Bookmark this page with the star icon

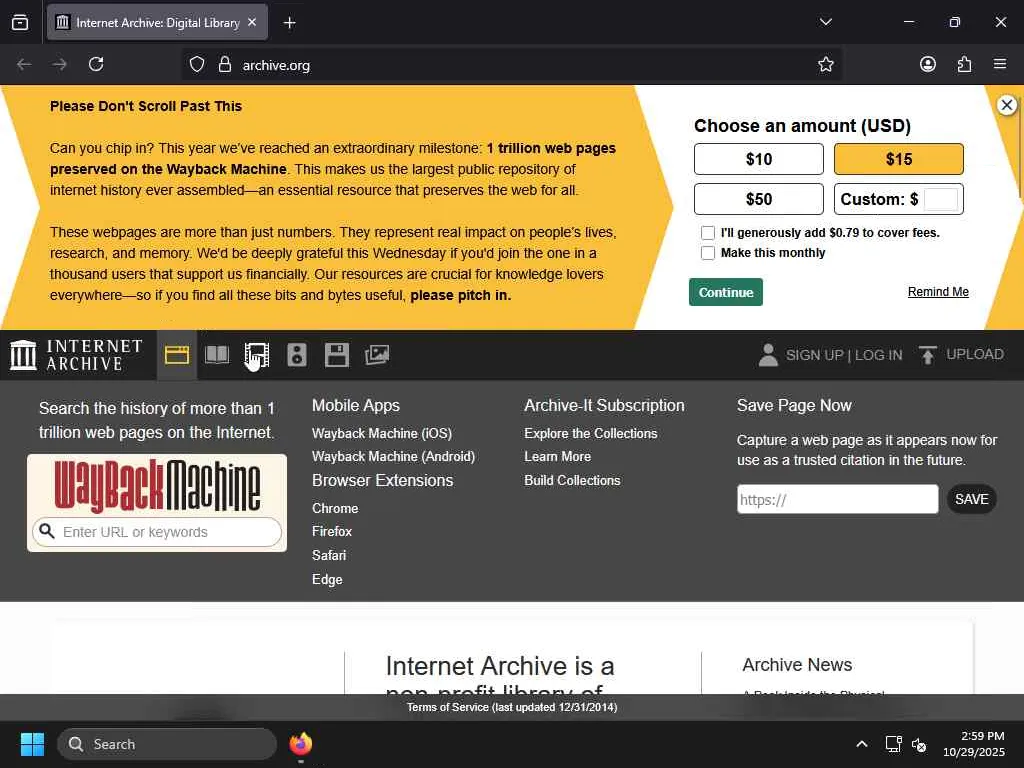(x=825, y=64)
